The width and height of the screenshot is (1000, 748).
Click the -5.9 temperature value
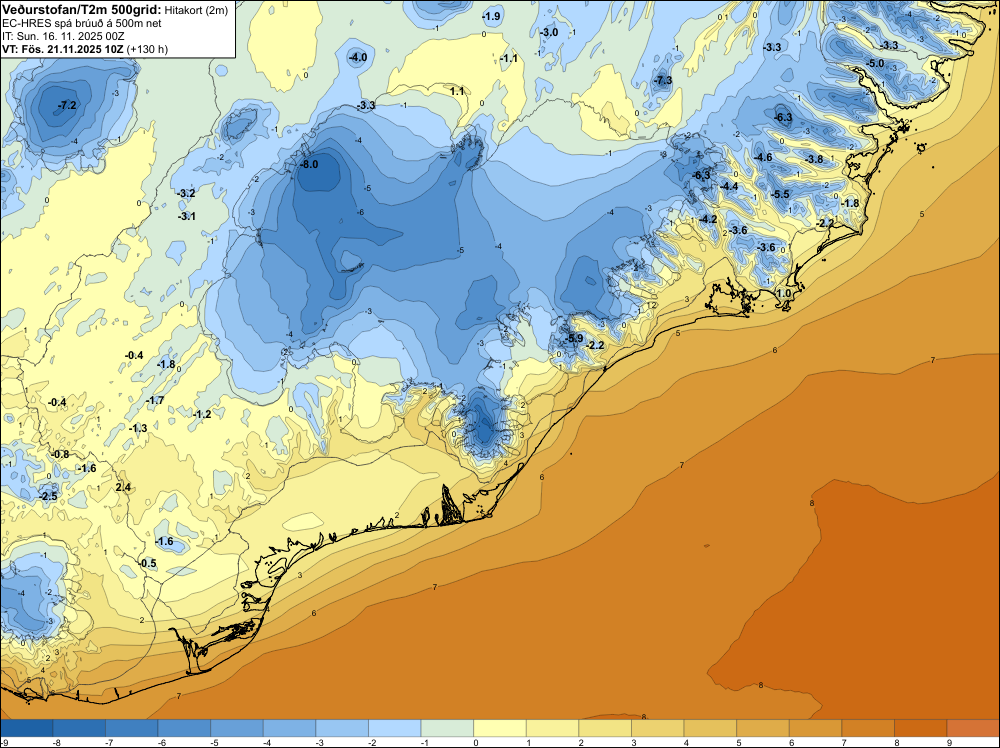point(574,339)
